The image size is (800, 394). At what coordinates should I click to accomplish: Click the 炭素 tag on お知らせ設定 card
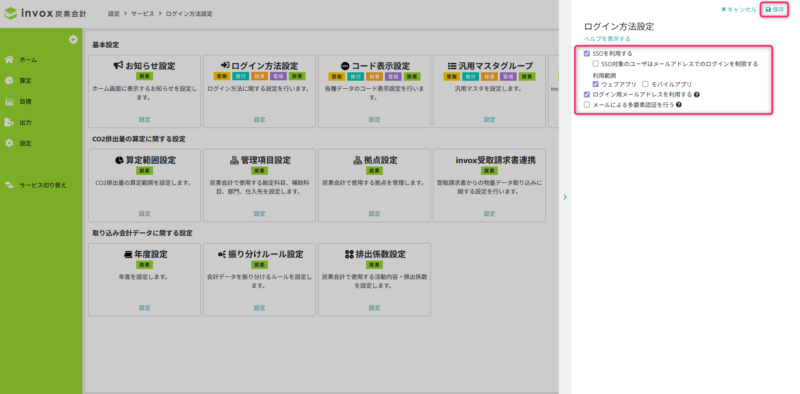144,77
